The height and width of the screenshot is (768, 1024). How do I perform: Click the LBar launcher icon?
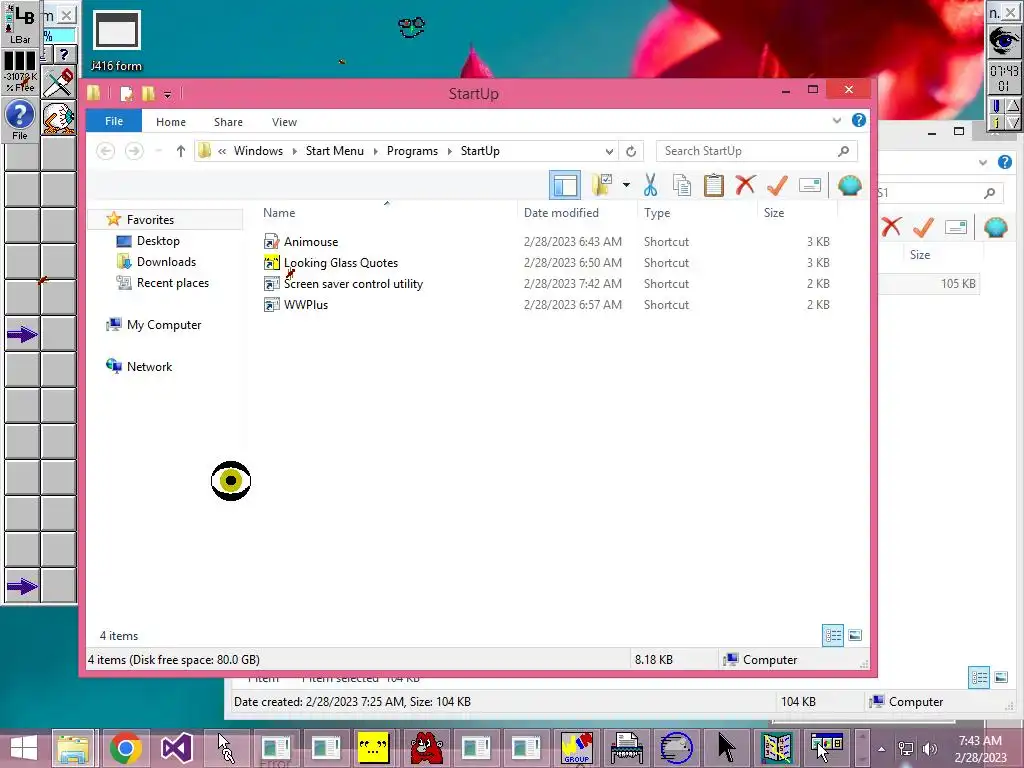click(x=20, y=24)
